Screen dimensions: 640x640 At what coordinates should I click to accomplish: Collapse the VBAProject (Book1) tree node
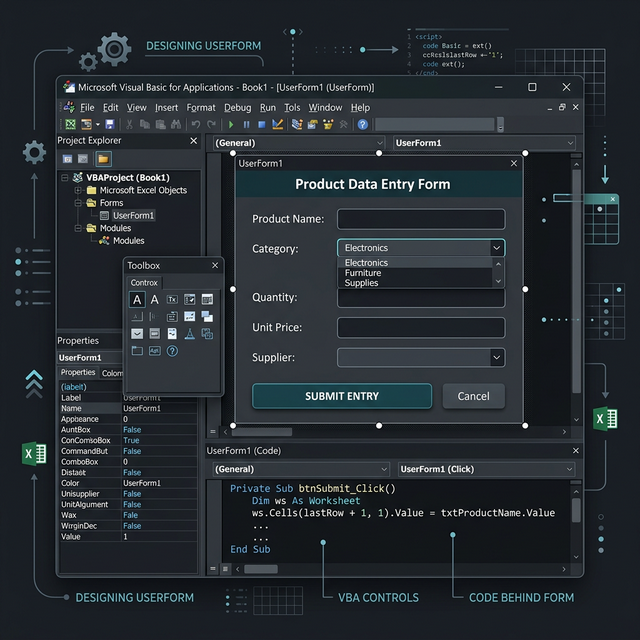[x=64, y=178]
